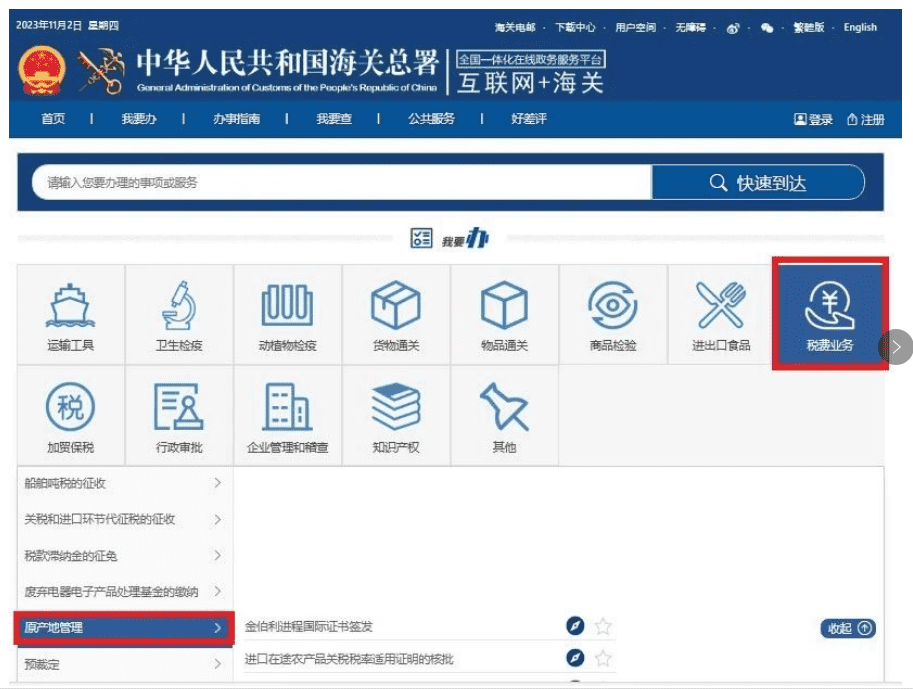Open guide compass icon for 金伯利进程国际证书签发
The height and width of the screenshot is (689, 913).
point(575,626)
